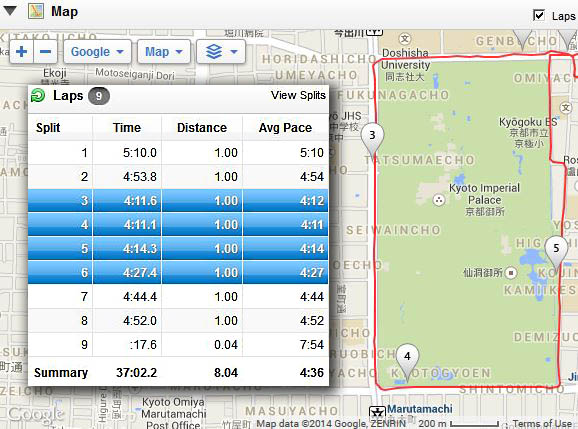Click lap 8 average pace 4:52
The image size is (578, 429).
(312, 320)
